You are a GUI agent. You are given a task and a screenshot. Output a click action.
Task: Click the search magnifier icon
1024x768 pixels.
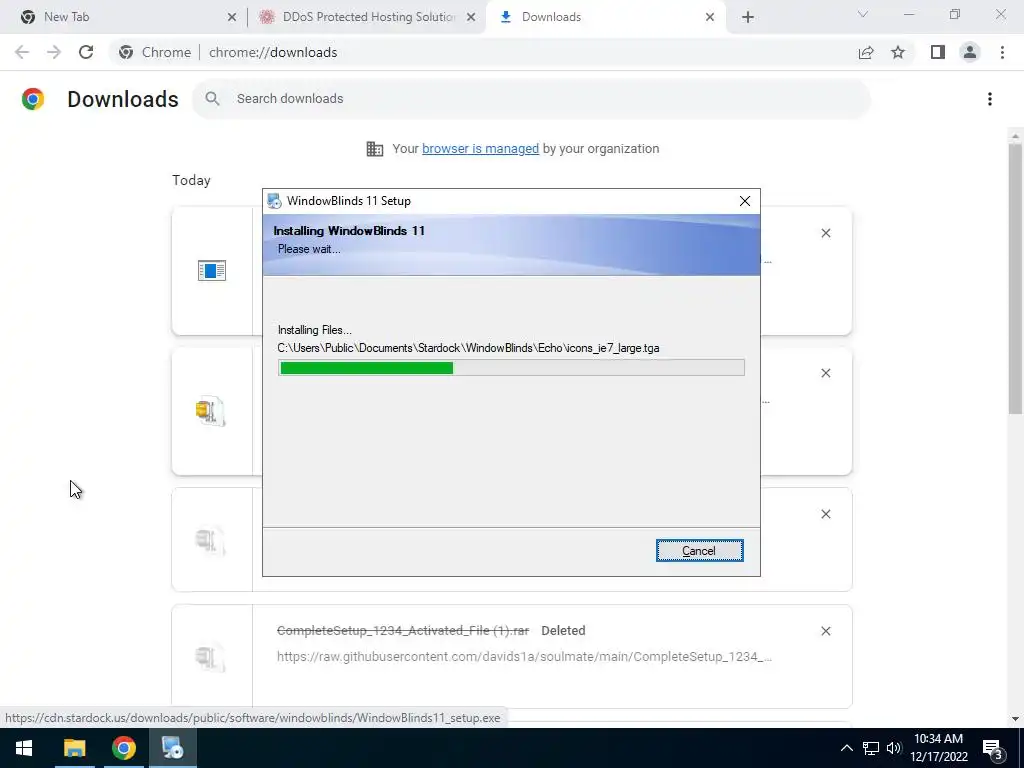(212, 99)
